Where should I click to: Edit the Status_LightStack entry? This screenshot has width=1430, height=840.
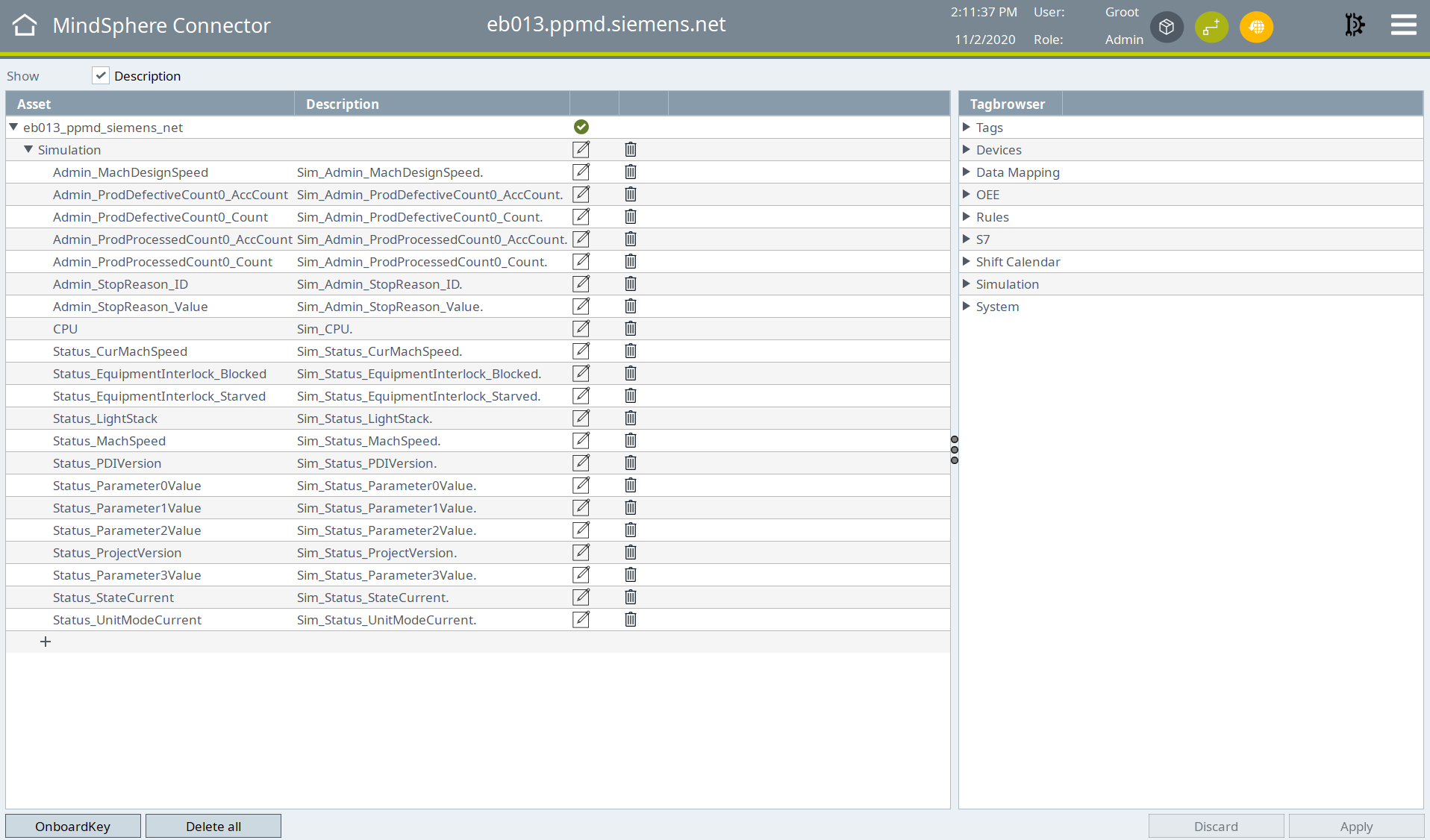581,419
